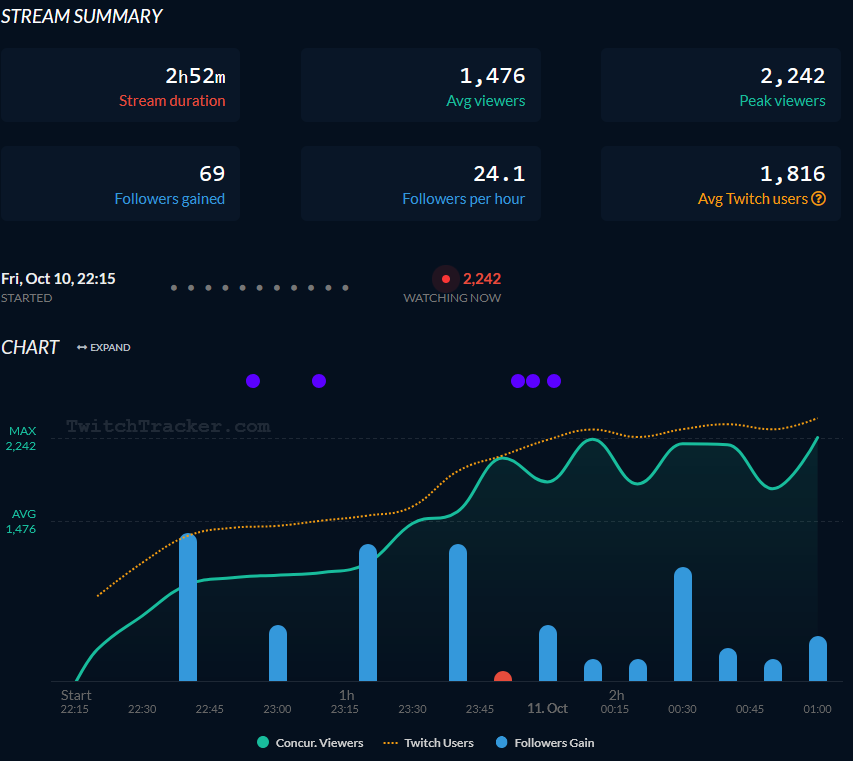Click the Stream duration label

[x=172, y=101]
